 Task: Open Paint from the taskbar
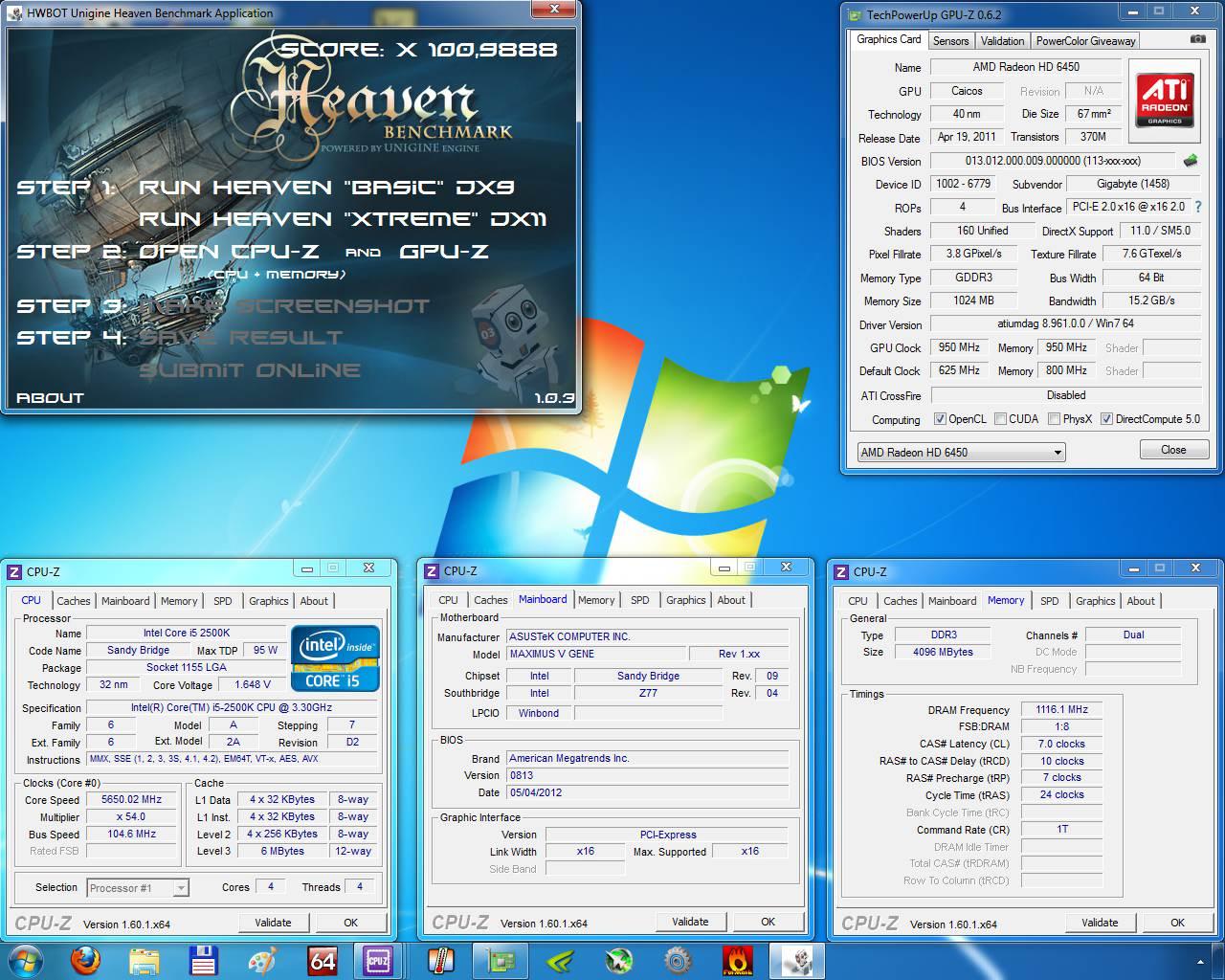(262, 960)
